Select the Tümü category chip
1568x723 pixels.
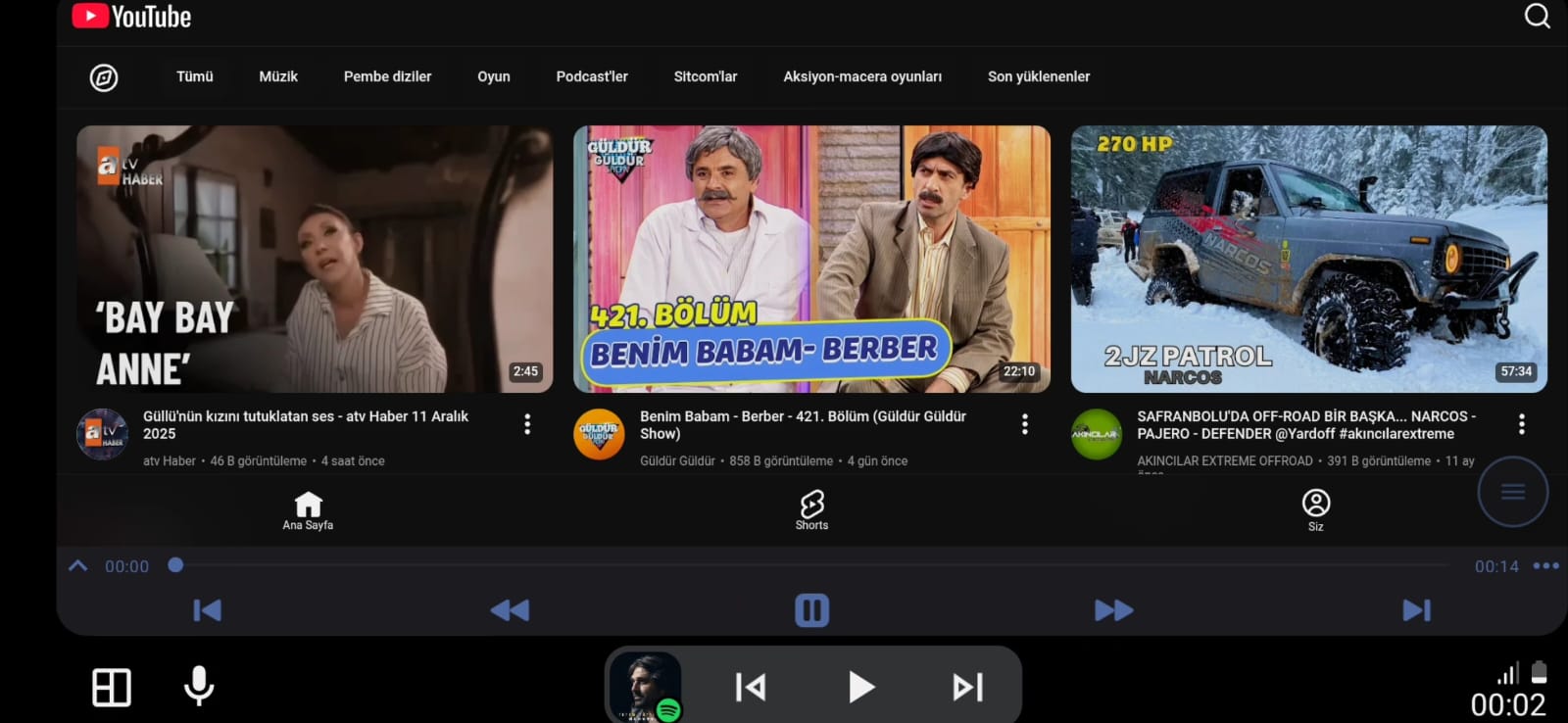[194, 76]
